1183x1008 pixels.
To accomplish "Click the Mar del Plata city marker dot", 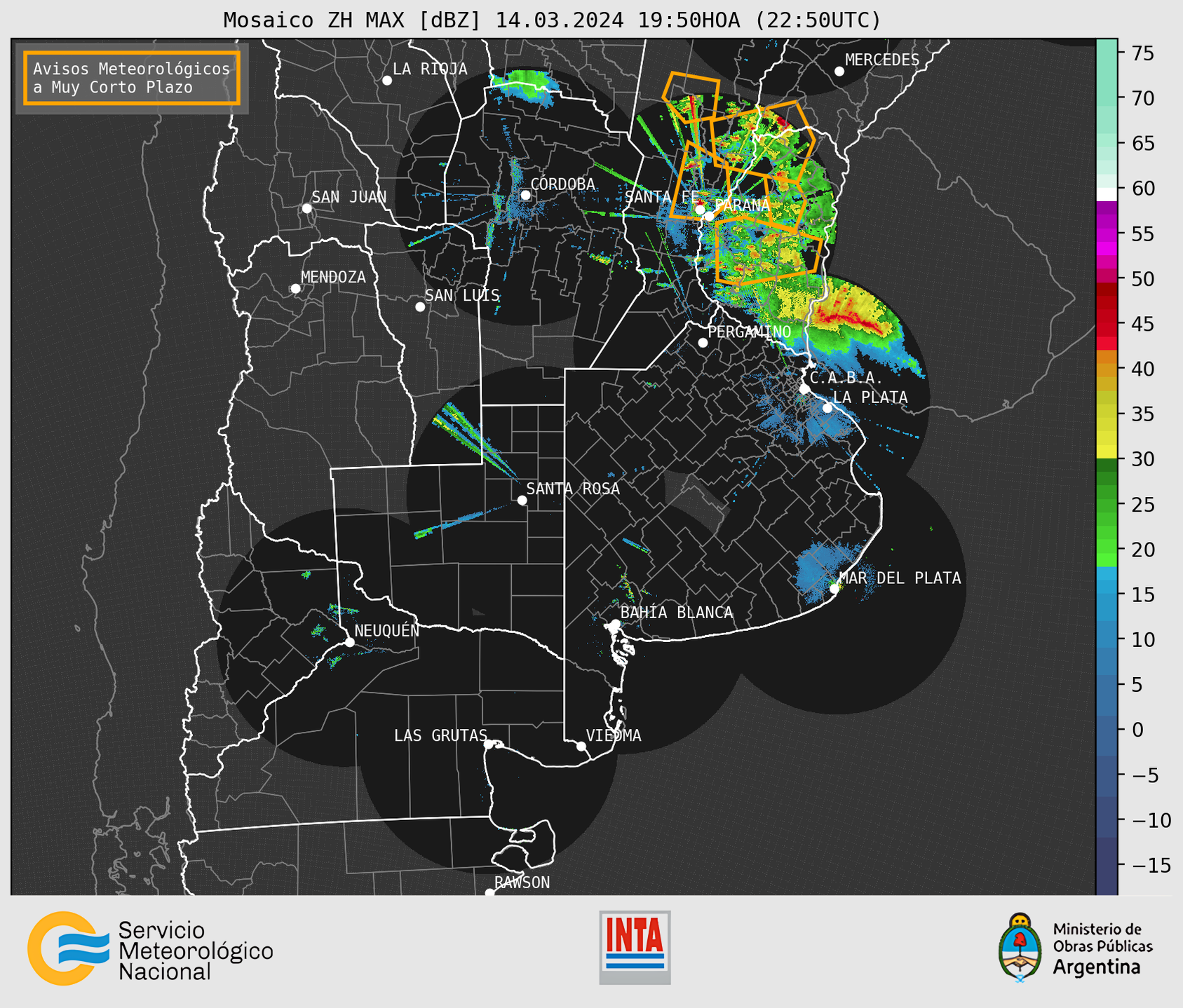I will point(834,589).
